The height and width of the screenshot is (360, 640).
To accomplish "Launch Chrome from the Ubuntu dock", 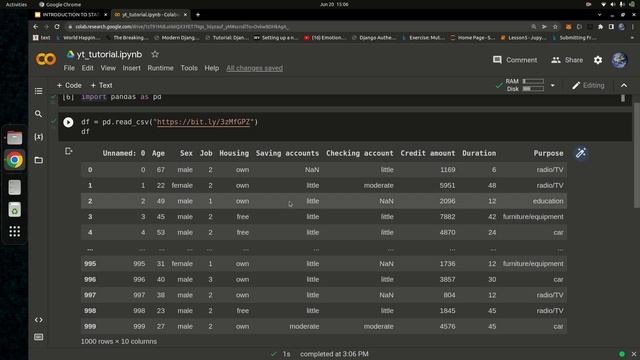I will pyautogui.click(x=14, y=160).
